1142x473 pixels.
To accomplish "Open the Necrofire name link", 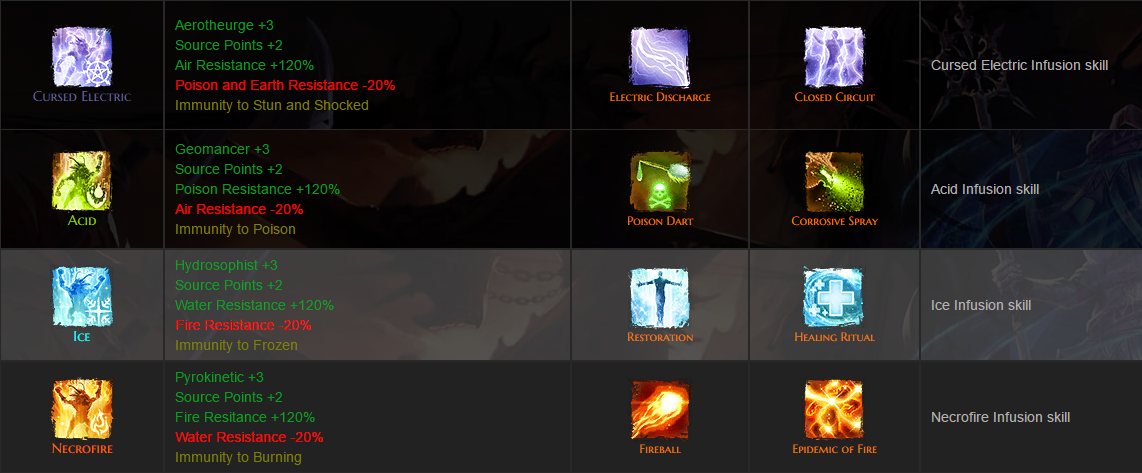I will (x=82, y=449).
